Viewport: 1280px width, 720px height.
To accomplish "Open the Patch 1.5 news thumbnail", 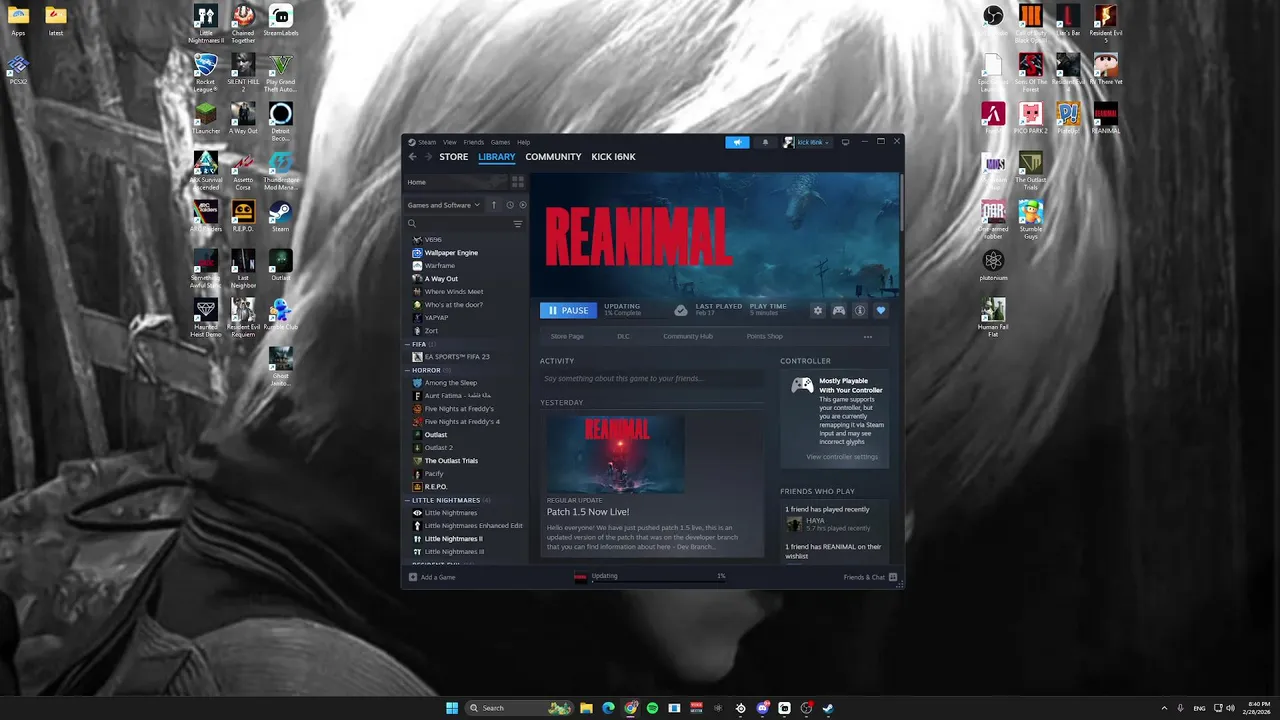I will point(616,455).
